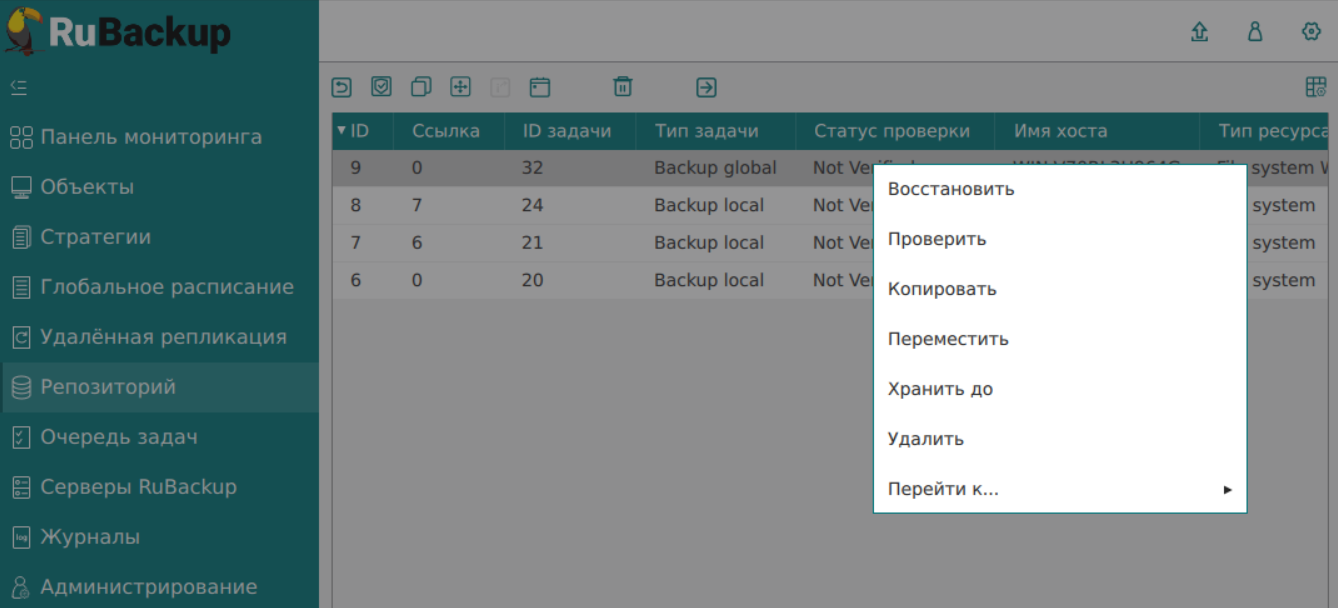Go to Глобальное расписание section
The width and height of the screenshot is (1338, 608).
[166, 287]
